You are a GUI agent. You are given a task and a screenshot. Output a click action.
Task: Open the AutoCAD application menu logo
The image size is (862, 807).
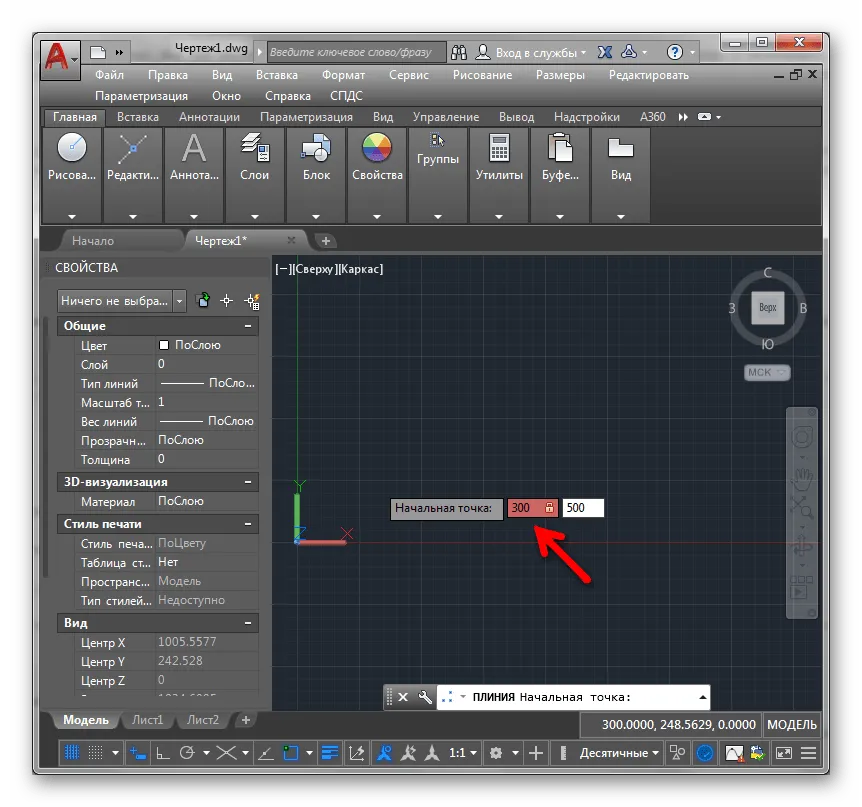pyautogui.click(x=60, y=59)
